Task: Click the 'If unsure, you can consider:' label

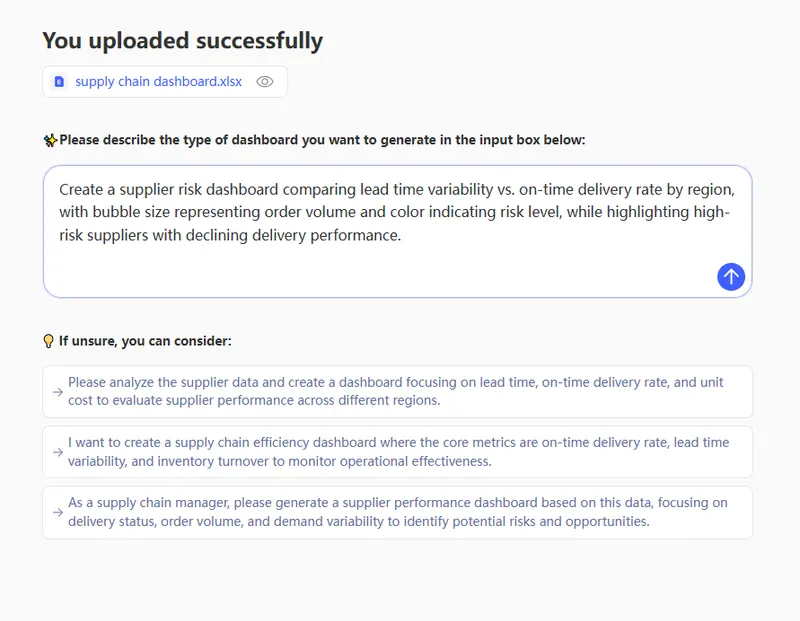Action: [x=145, y=341]
